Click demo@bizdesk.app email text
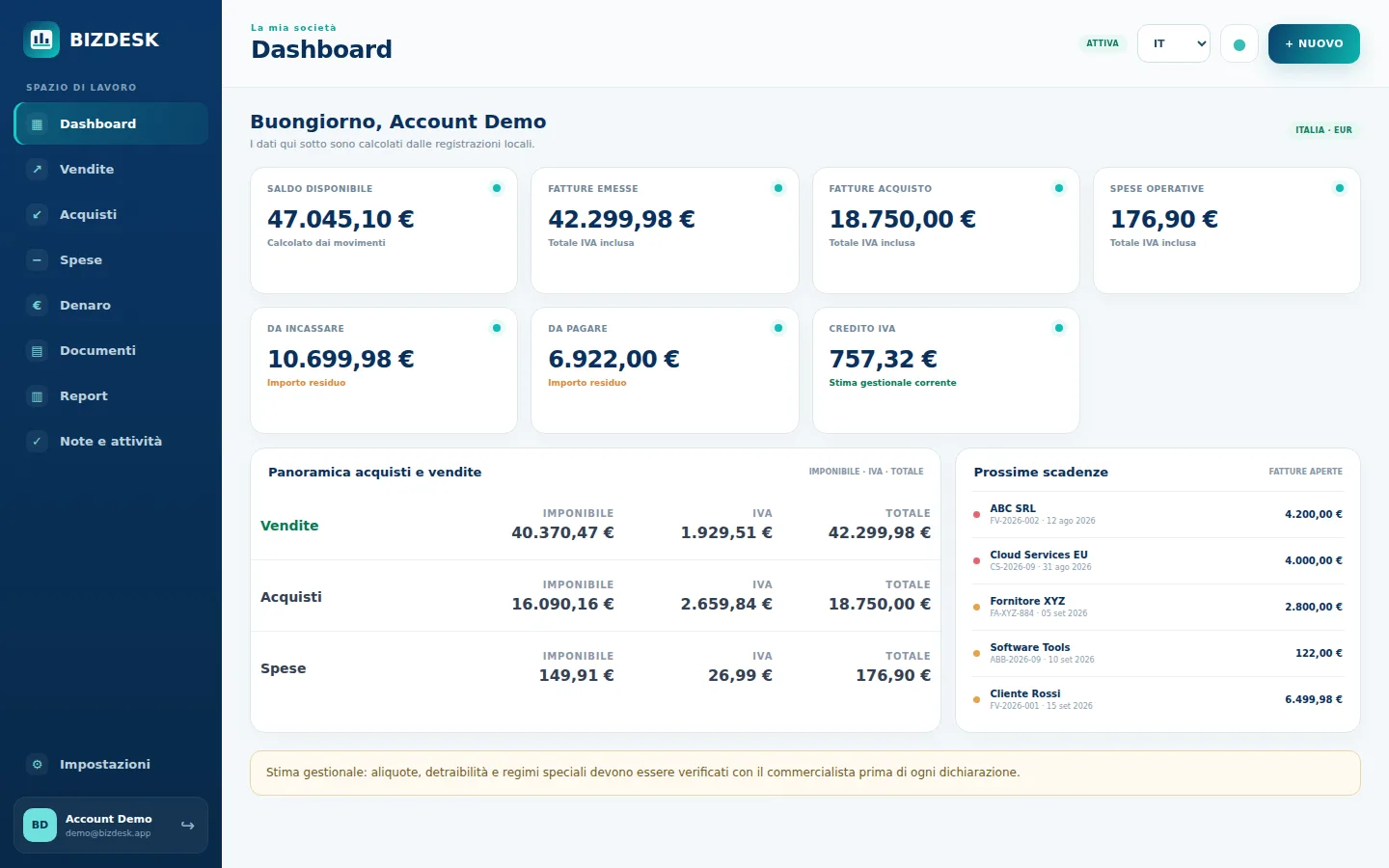Viewport: 1389px width, 868px height. [108, 833]
